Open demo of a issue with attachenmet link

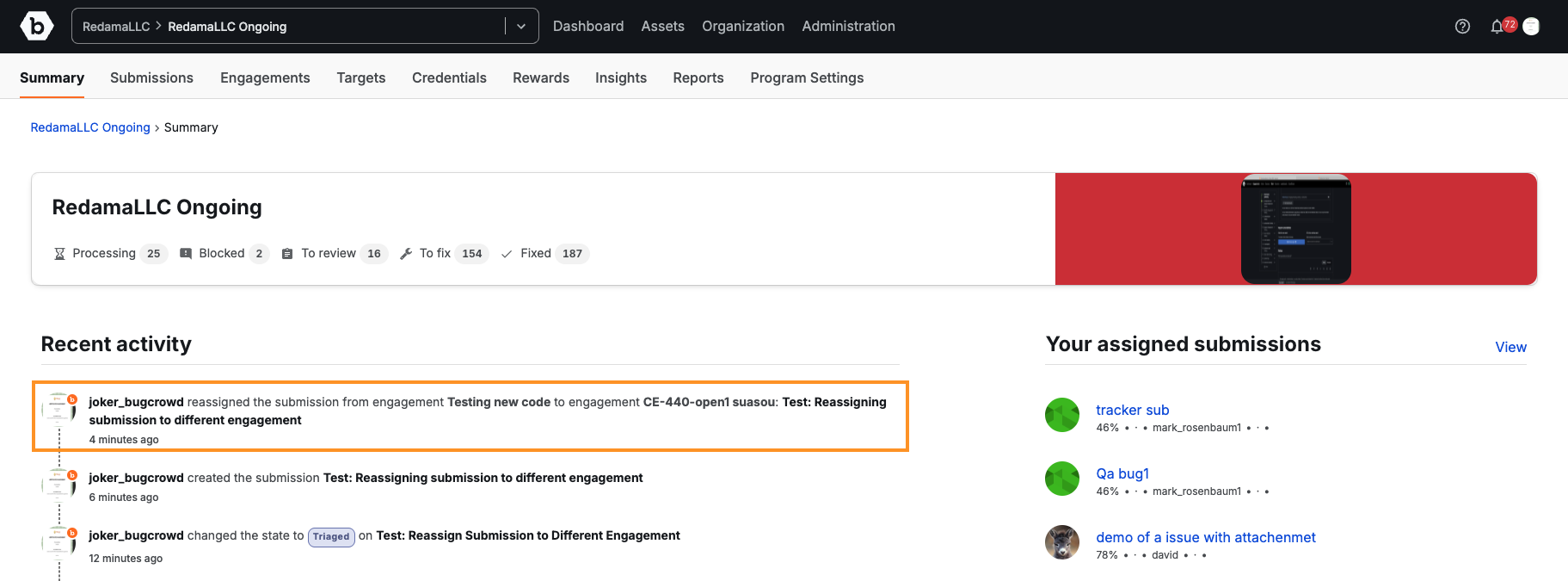pyautogui.click(x=1206, y=537)
